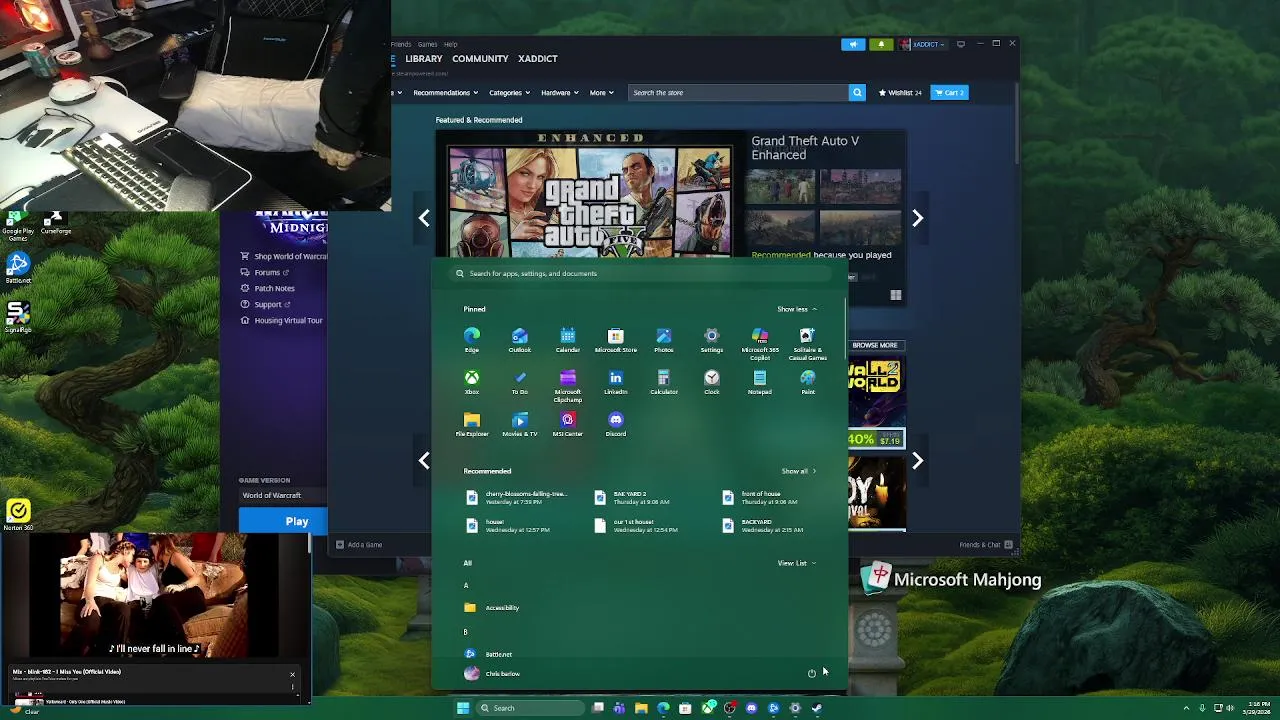Screen dimensions: 1280x720
Task: Open the Steam Friends menu
Action: (x=401, y=44)
